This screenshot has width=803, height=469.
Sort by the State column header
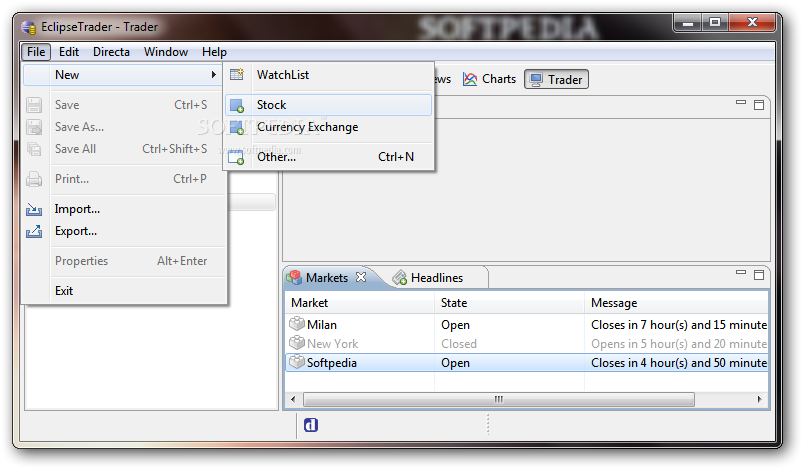click(510, 303)
